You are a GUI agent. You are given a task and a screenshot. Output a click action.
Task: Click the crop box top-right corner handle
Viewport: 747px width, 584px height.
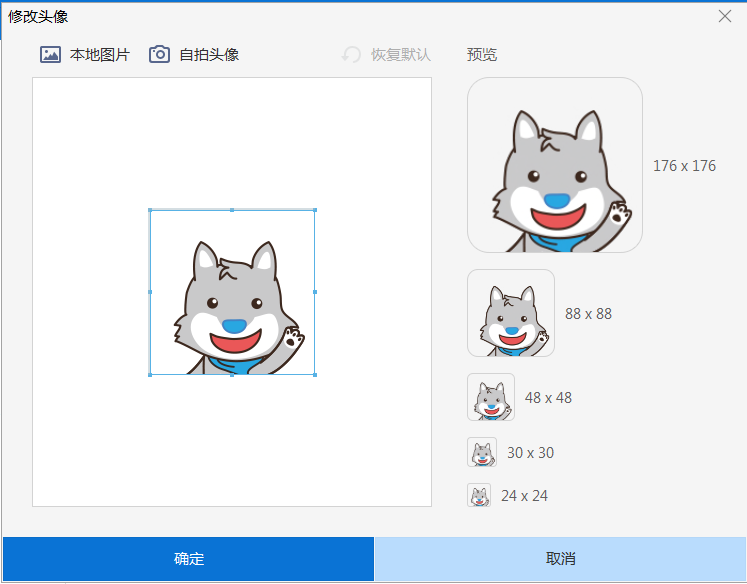tap(315, 210)
